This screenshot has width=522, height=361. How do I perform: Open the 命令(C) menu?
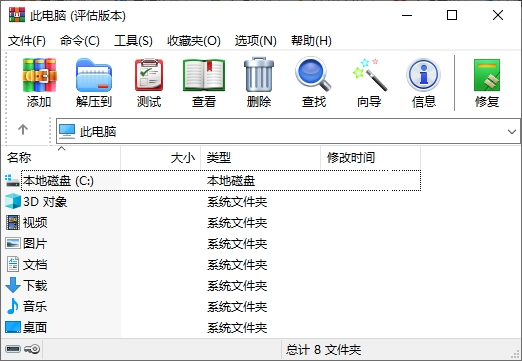pyautogui.click(x=80, y=41)
